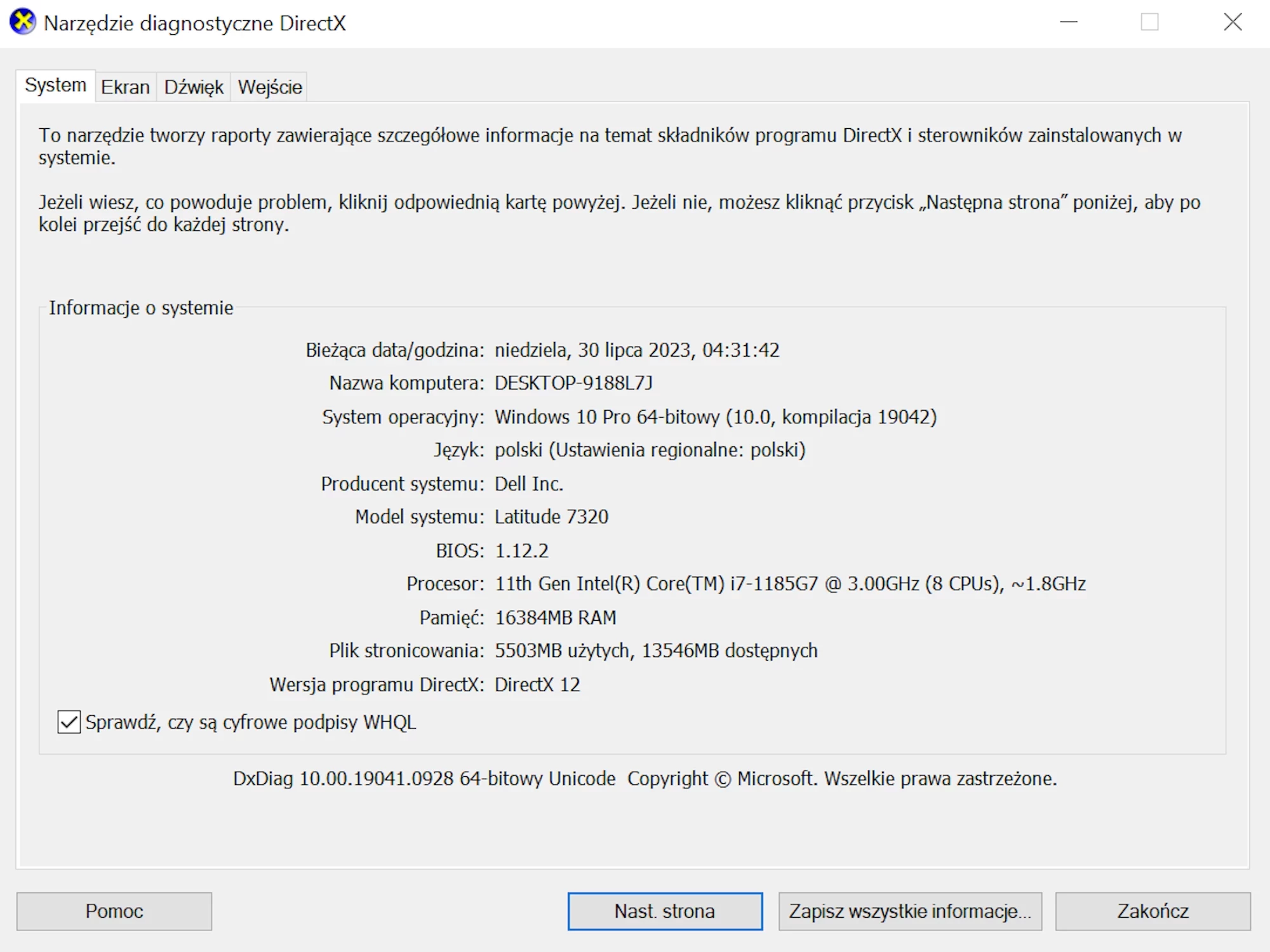This screenshot has width=1270, height=952.
Task: Click the DirectX diagnostic tool title icon
Action: [23, 22]
